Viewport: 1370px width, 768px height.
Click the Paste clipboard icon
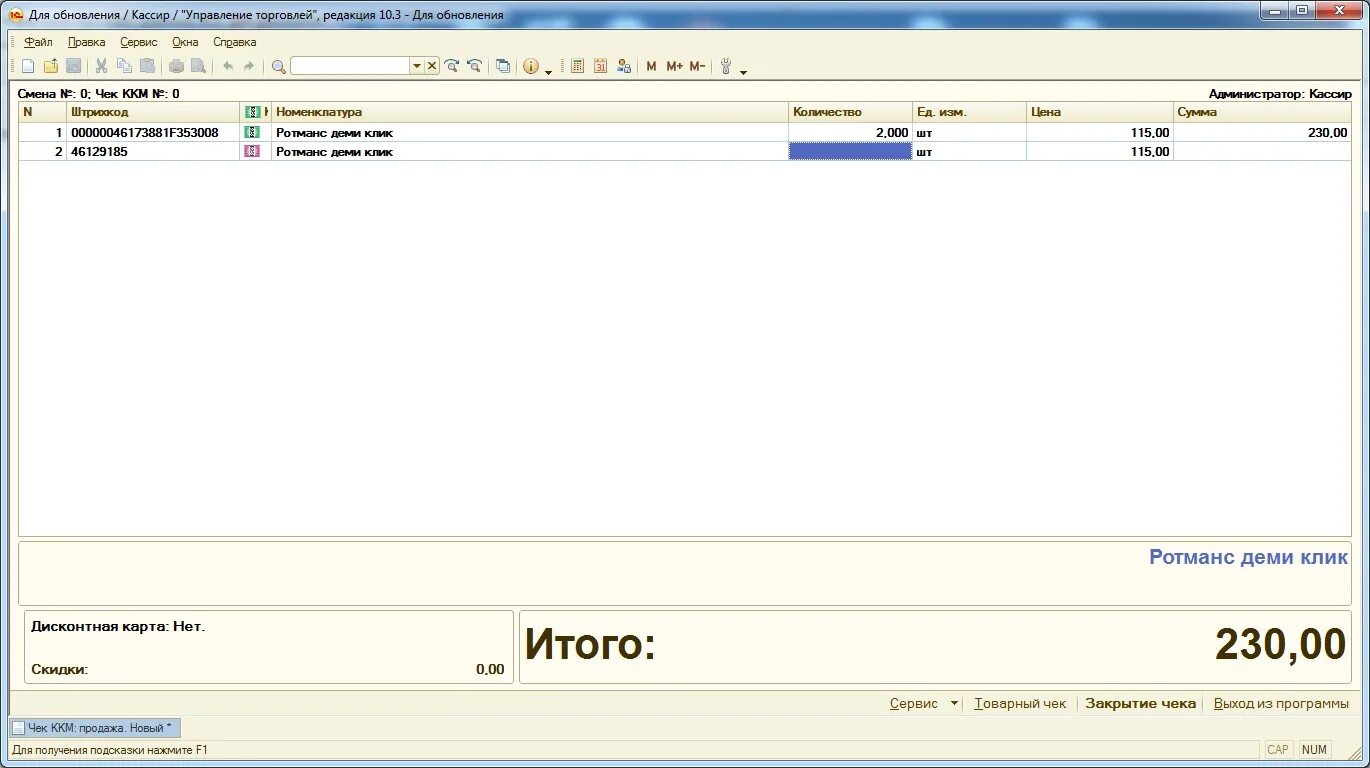click(x=147, y=66)
